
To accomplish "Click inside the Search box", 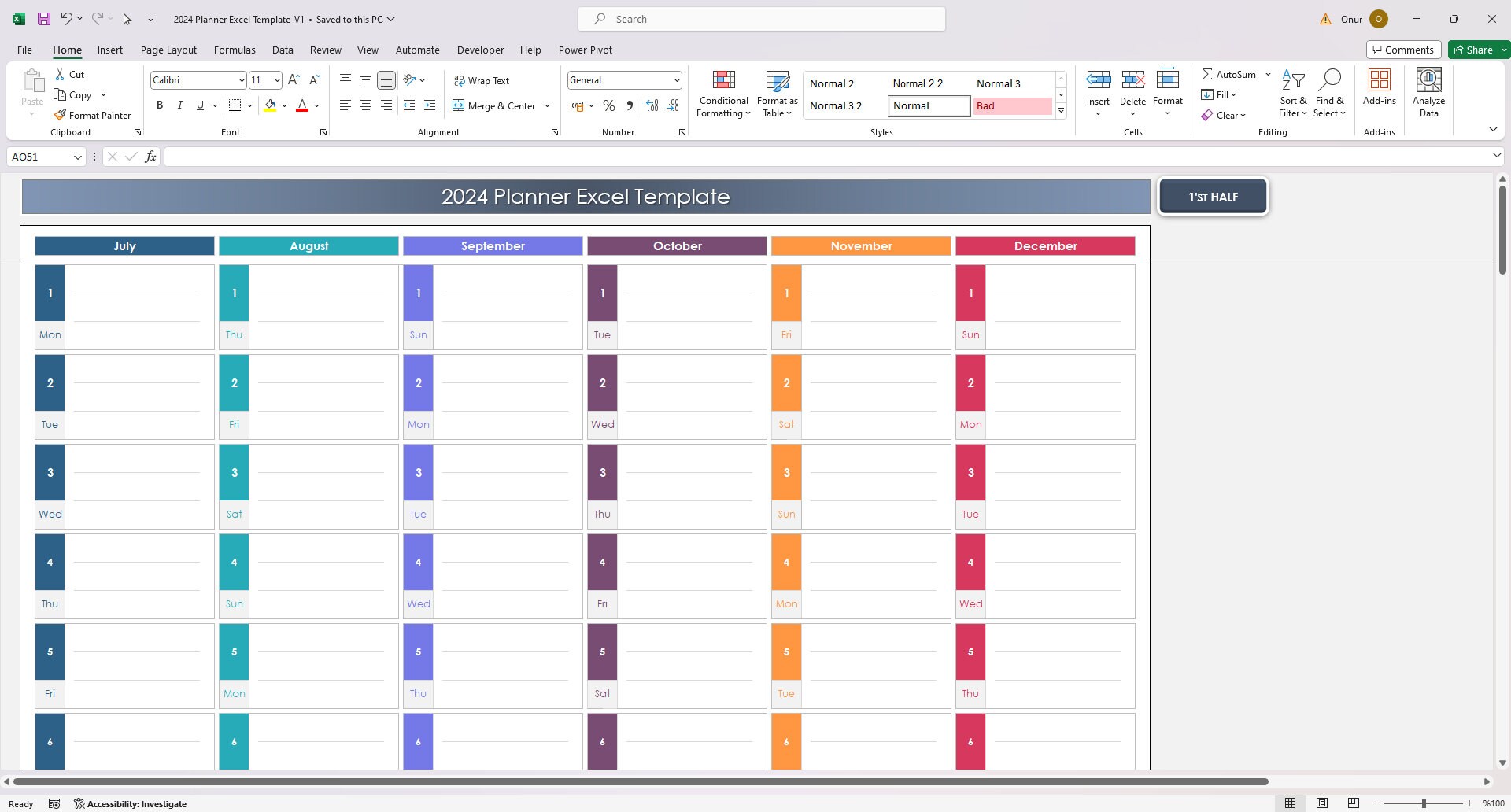I will coord(762,19).
